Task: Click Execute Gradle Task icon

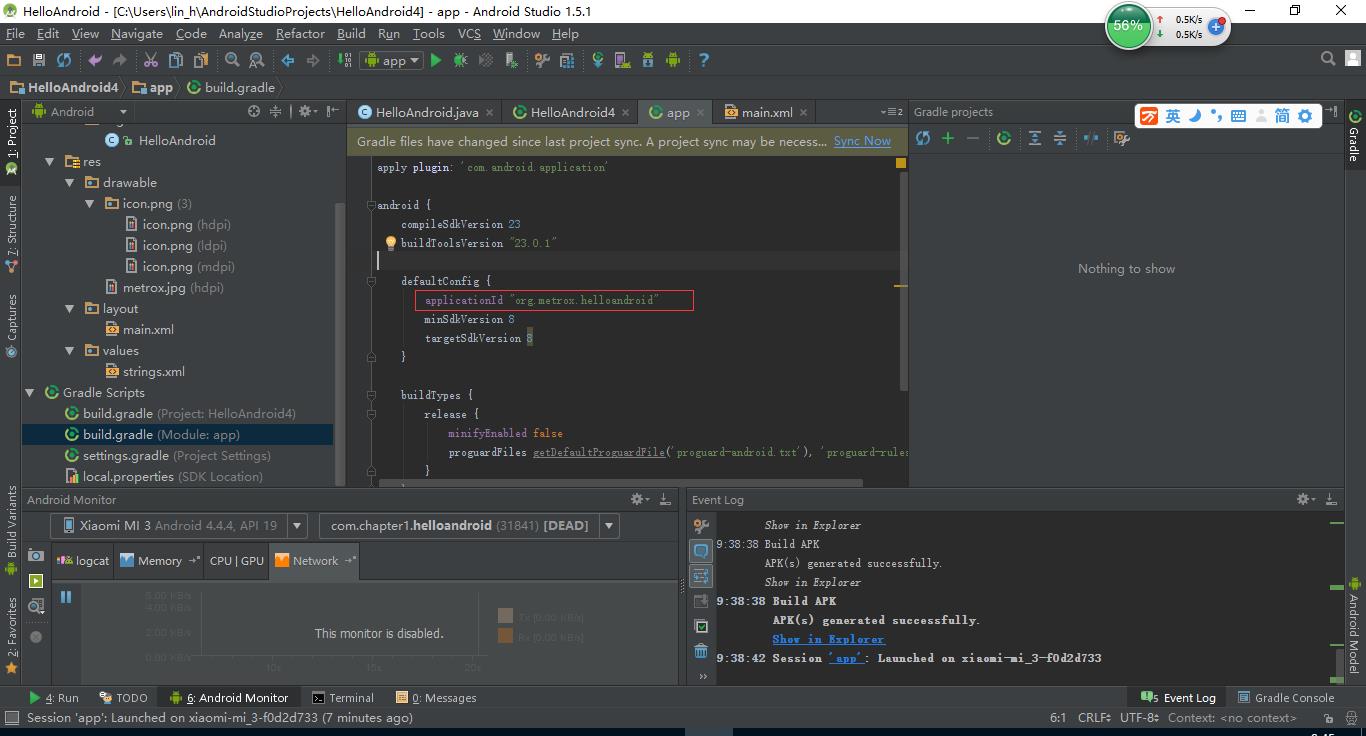Action: (1004, 138)
